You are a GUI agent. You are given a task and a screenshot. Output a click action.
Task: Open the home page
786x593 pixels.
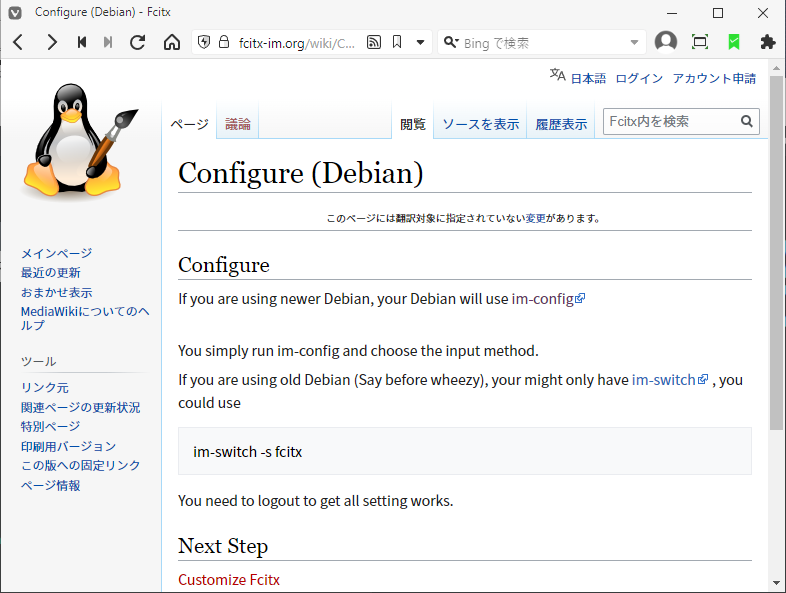tap(172, 43)
